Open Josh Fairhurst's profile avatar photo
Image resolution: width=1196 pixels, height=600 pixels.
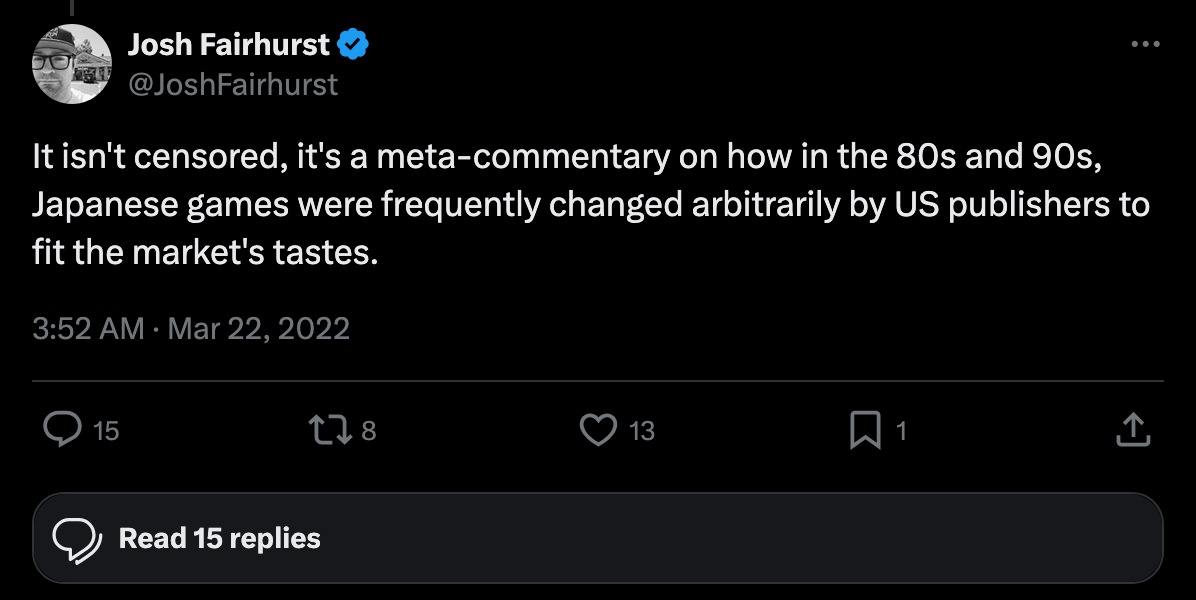[72, 64]
